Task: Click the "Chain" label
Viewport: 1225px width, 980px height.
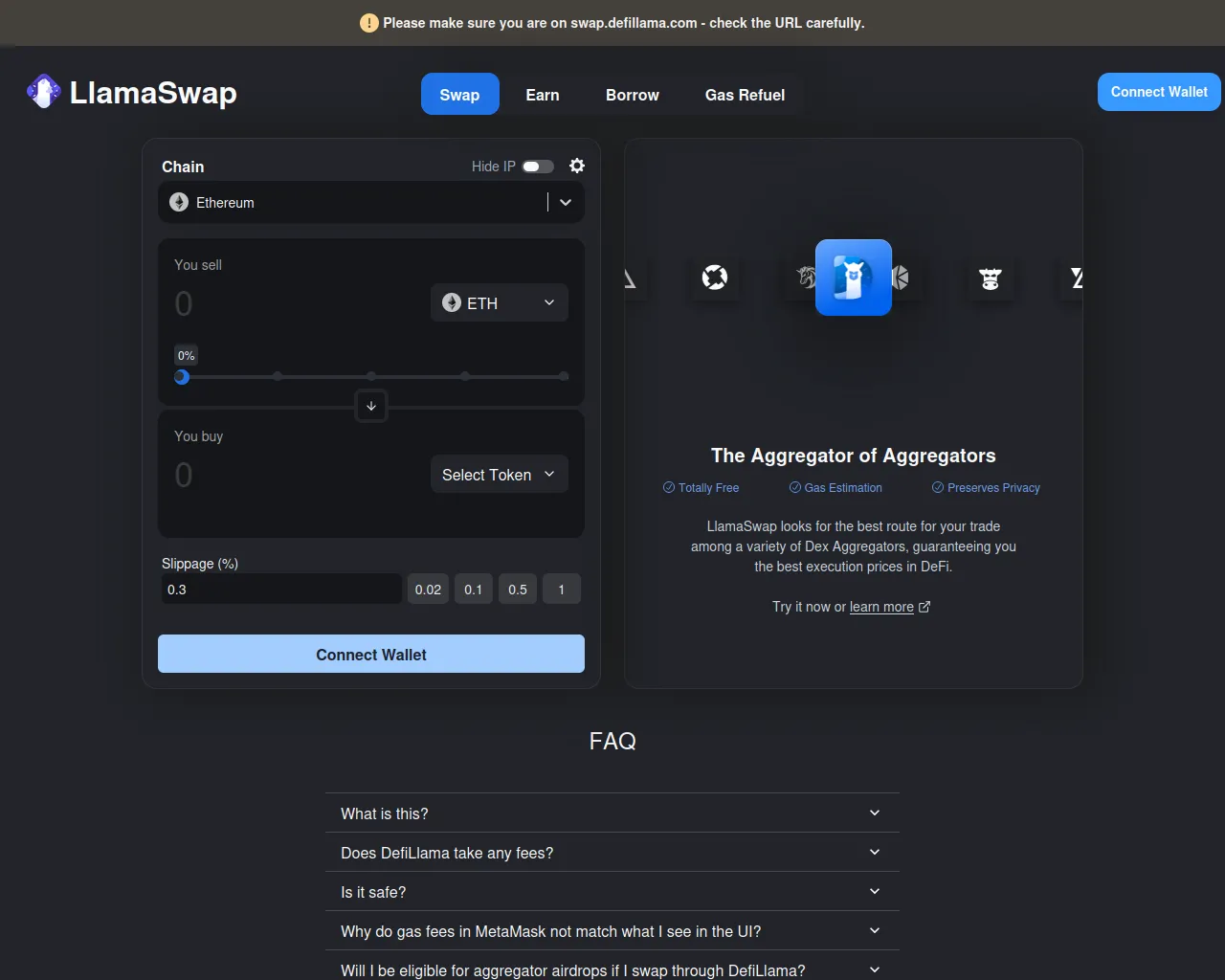Action: point(183,167)
